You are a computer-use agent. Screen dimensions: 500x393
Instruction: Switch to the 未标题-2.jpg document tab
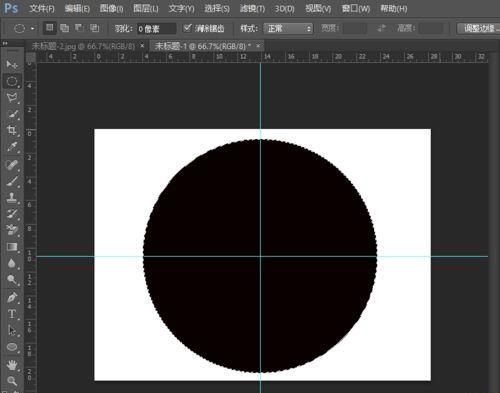point(83,46)
